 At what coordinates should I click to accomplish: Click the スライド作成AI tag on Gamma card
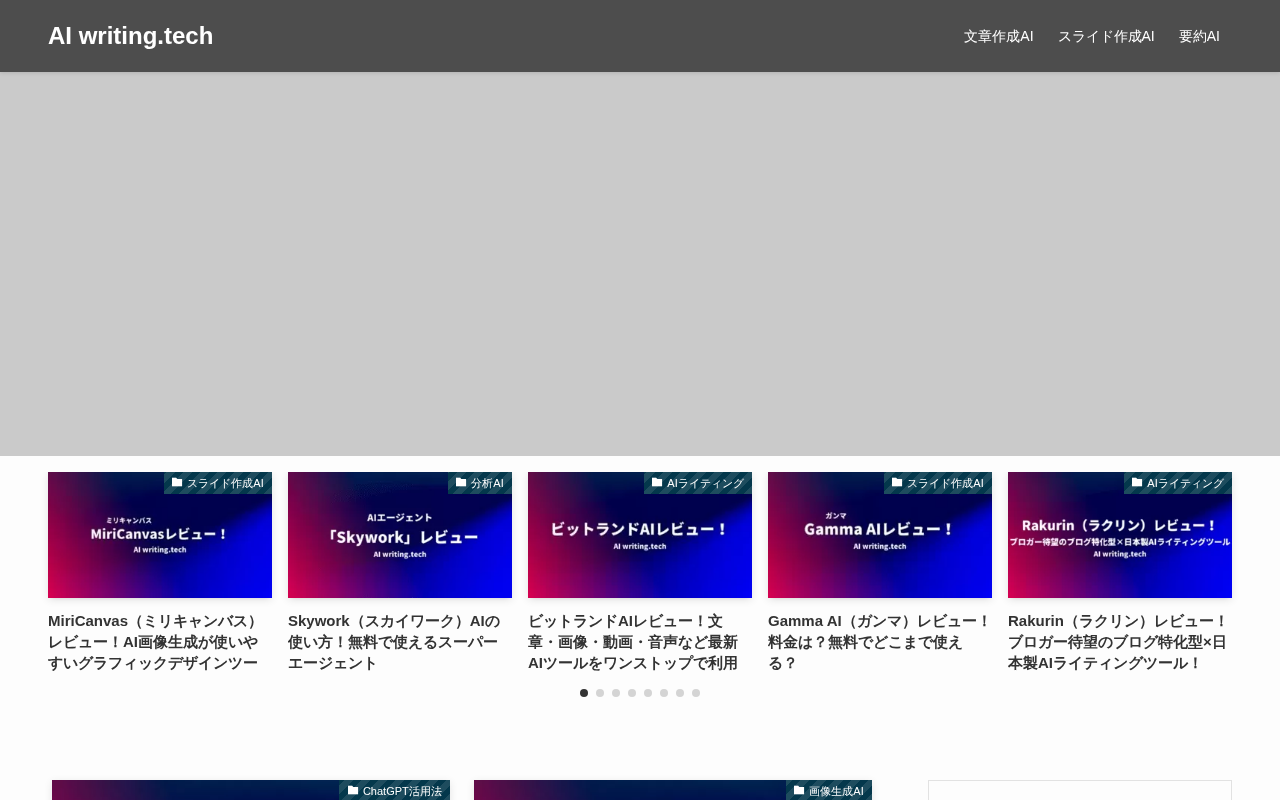938,483
